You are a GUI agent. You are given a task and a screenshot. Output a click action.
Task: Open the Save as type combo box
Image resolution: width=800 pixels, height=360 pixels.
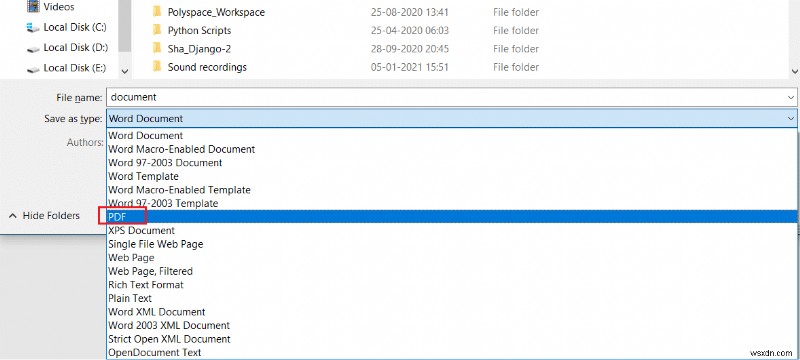coord(452,118)
